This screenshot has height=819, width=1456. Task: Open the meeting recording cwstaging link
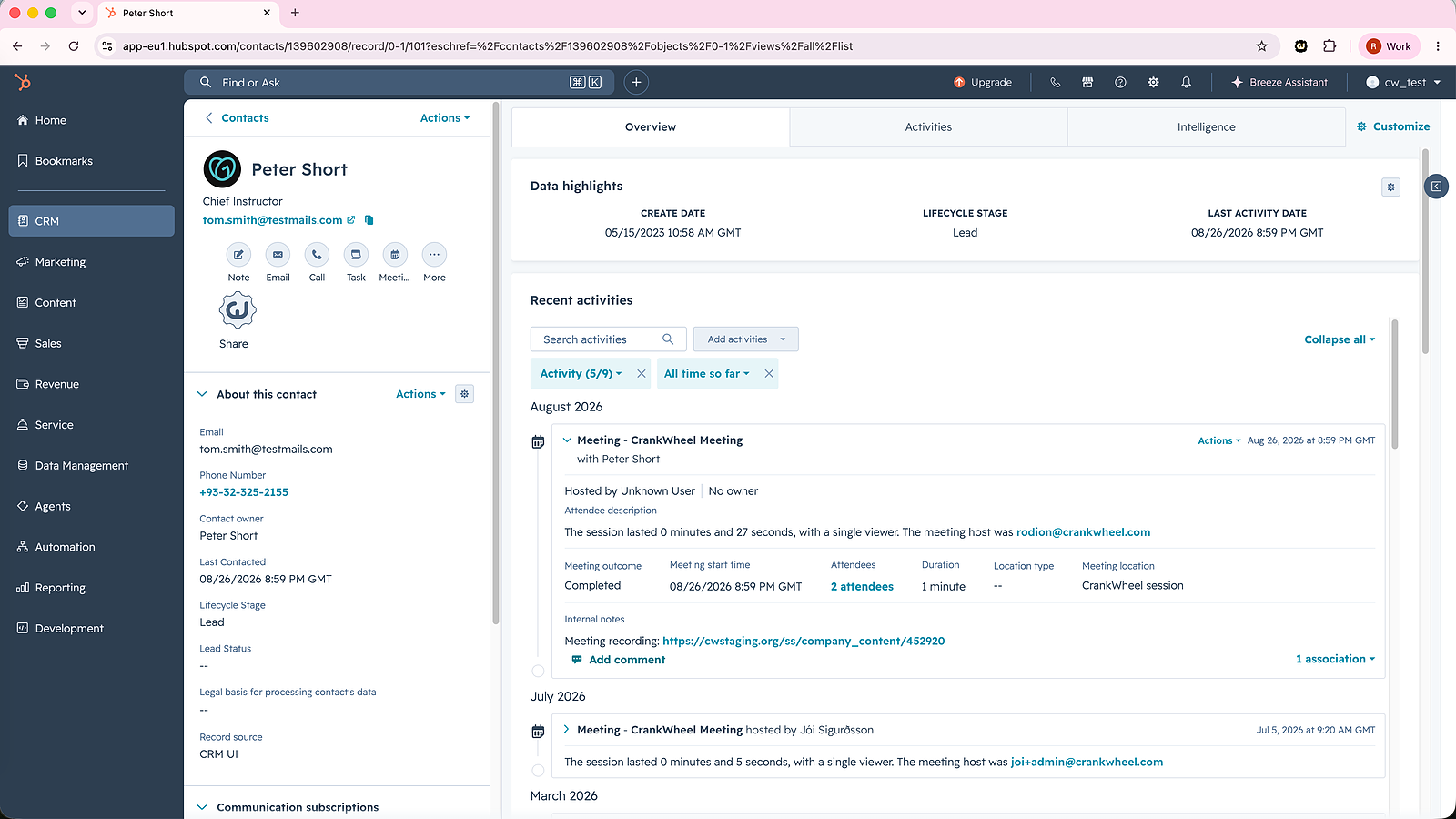pos(804,641)
